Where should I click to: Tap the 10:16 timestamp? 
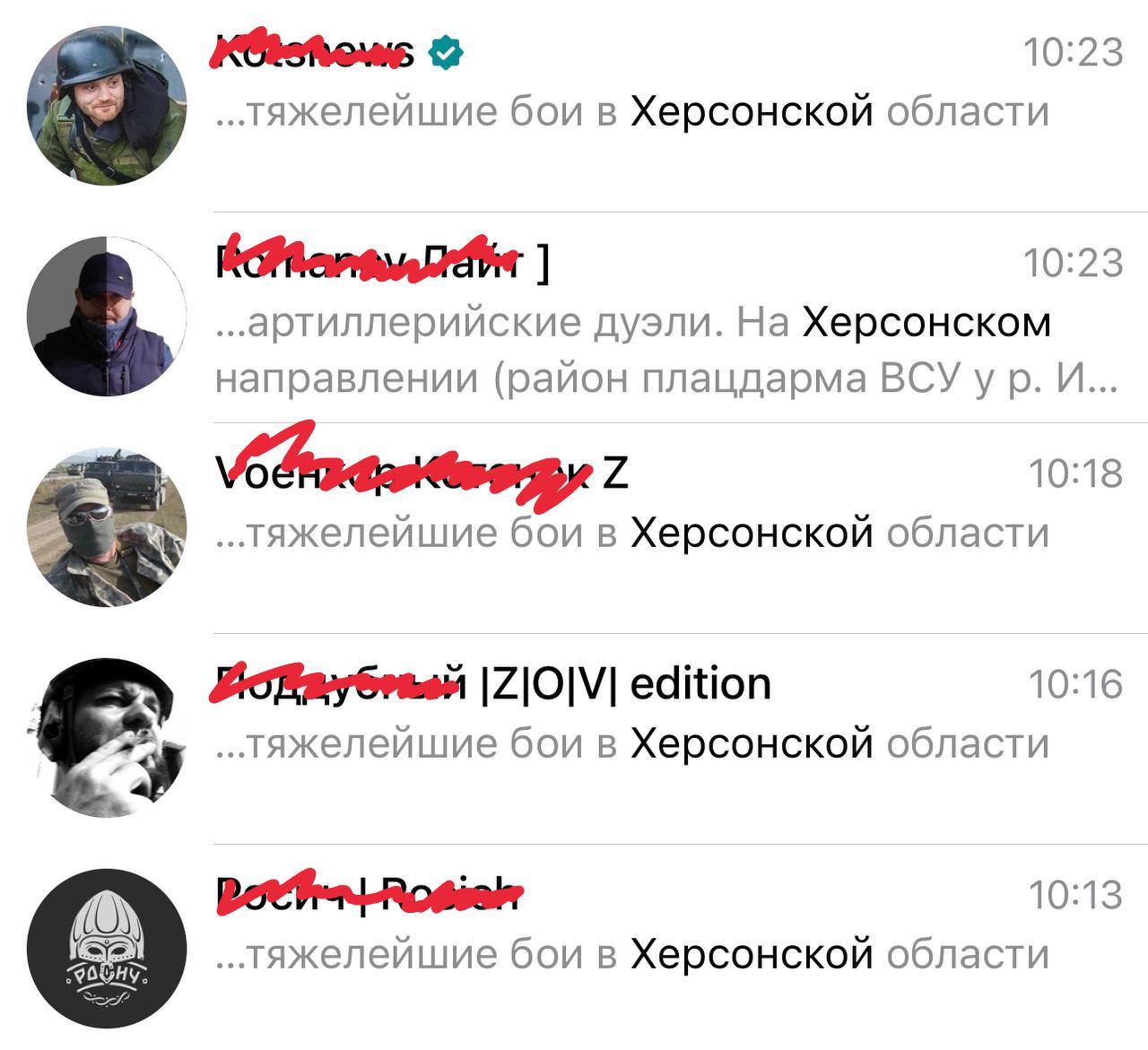1075,684
